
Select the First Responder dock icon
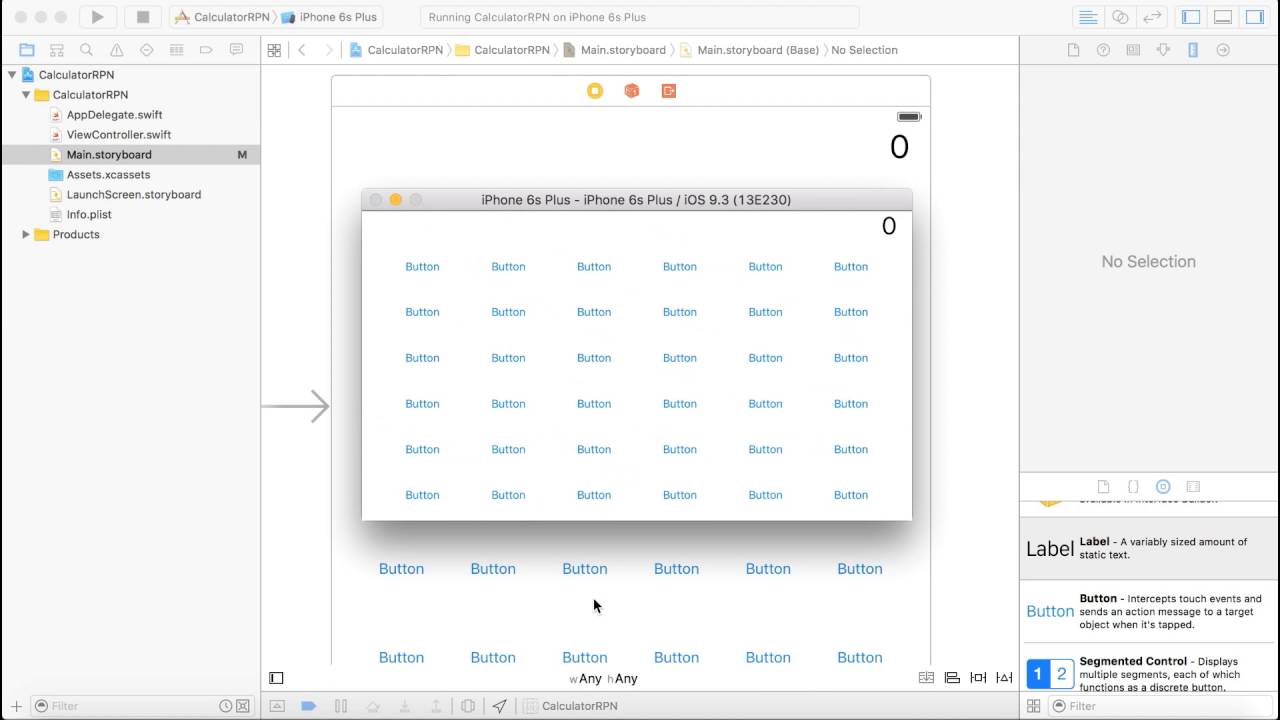click(632, 91)
